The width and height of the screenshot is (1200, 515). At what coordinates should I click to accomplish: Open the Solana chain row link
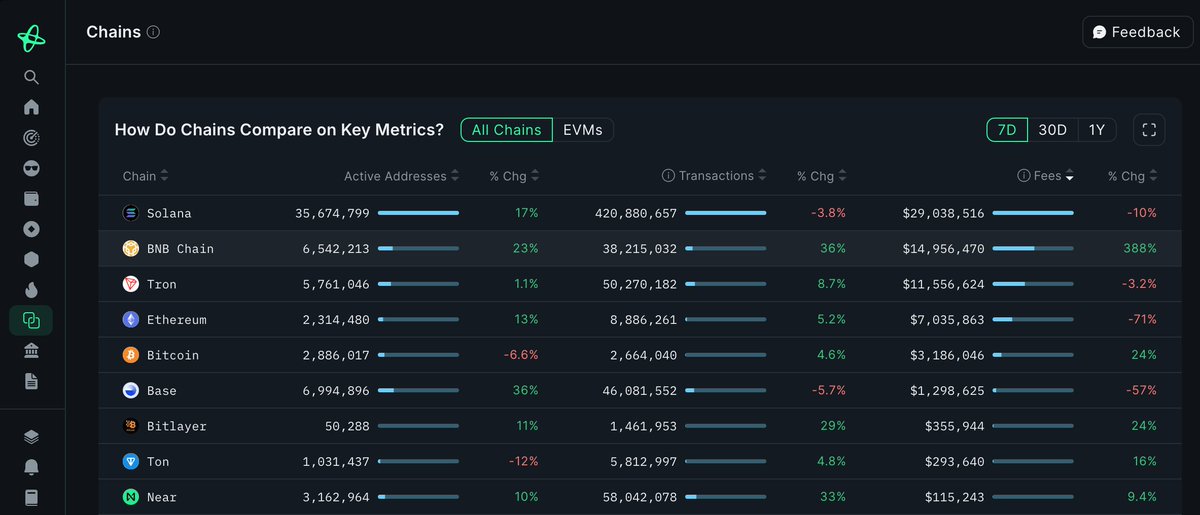(x=169, y=213)
